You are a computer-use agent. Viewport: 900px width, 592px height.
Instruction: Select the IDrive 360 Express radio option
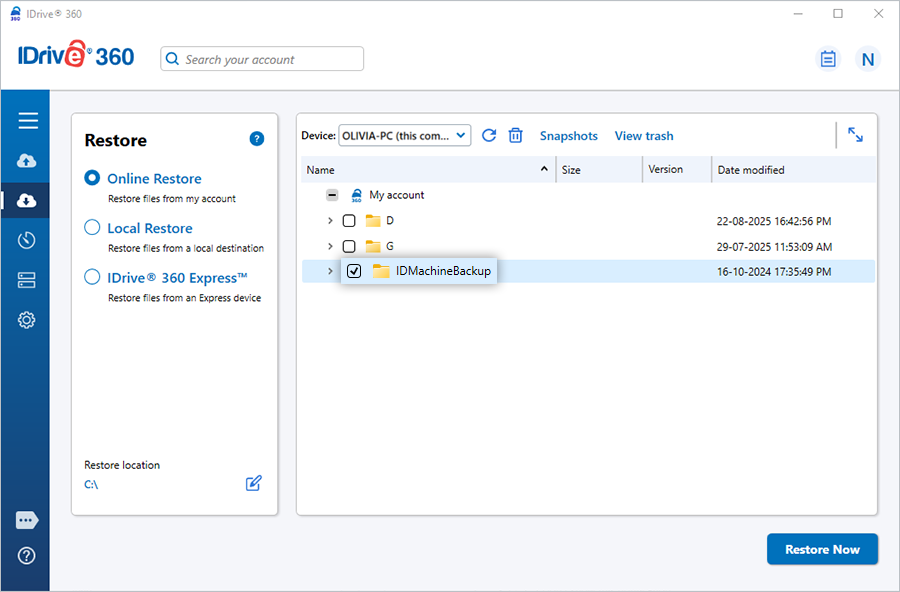tap(92, 277)
